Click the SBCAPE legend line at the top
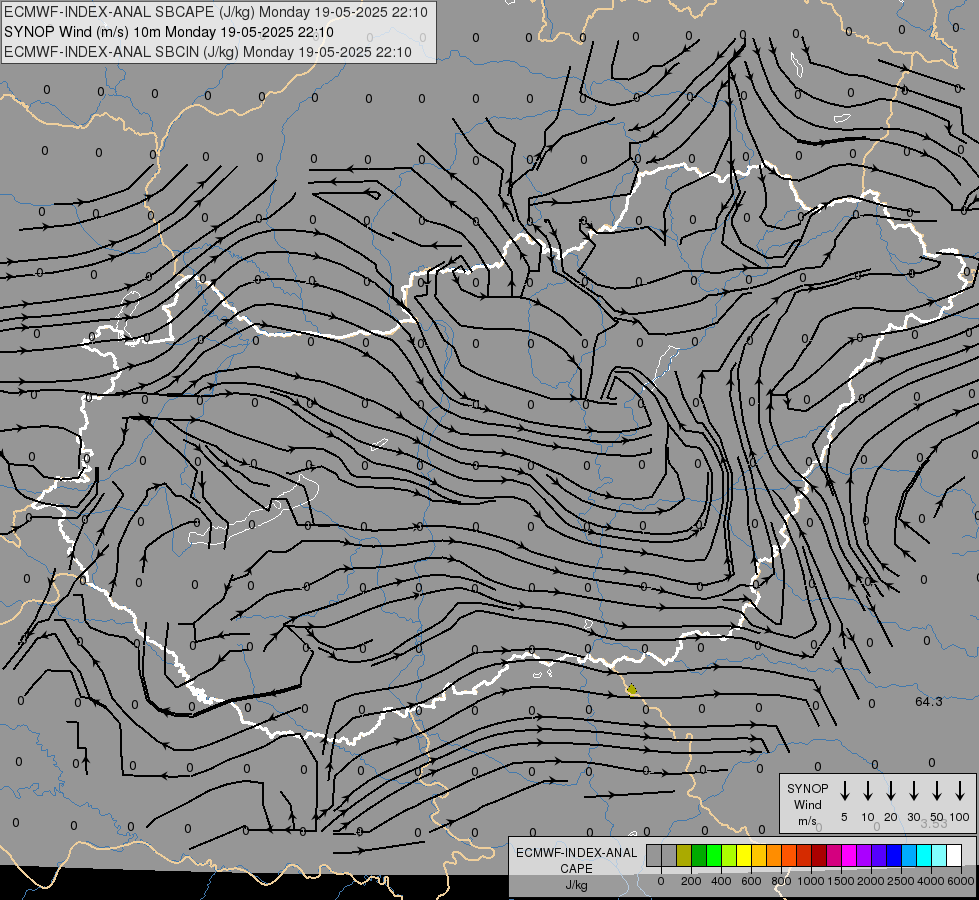The image size is (979, 900). [x=216, y=12]
